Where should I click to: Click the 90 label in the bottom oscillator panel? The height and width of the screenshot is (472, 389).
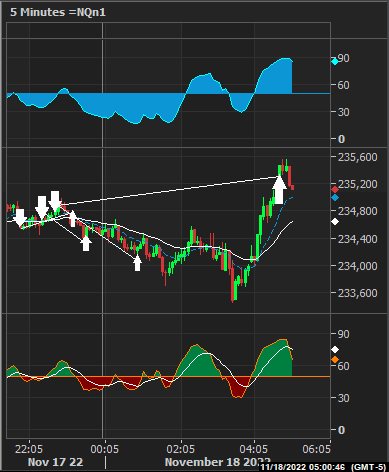(x=343, y=334)
